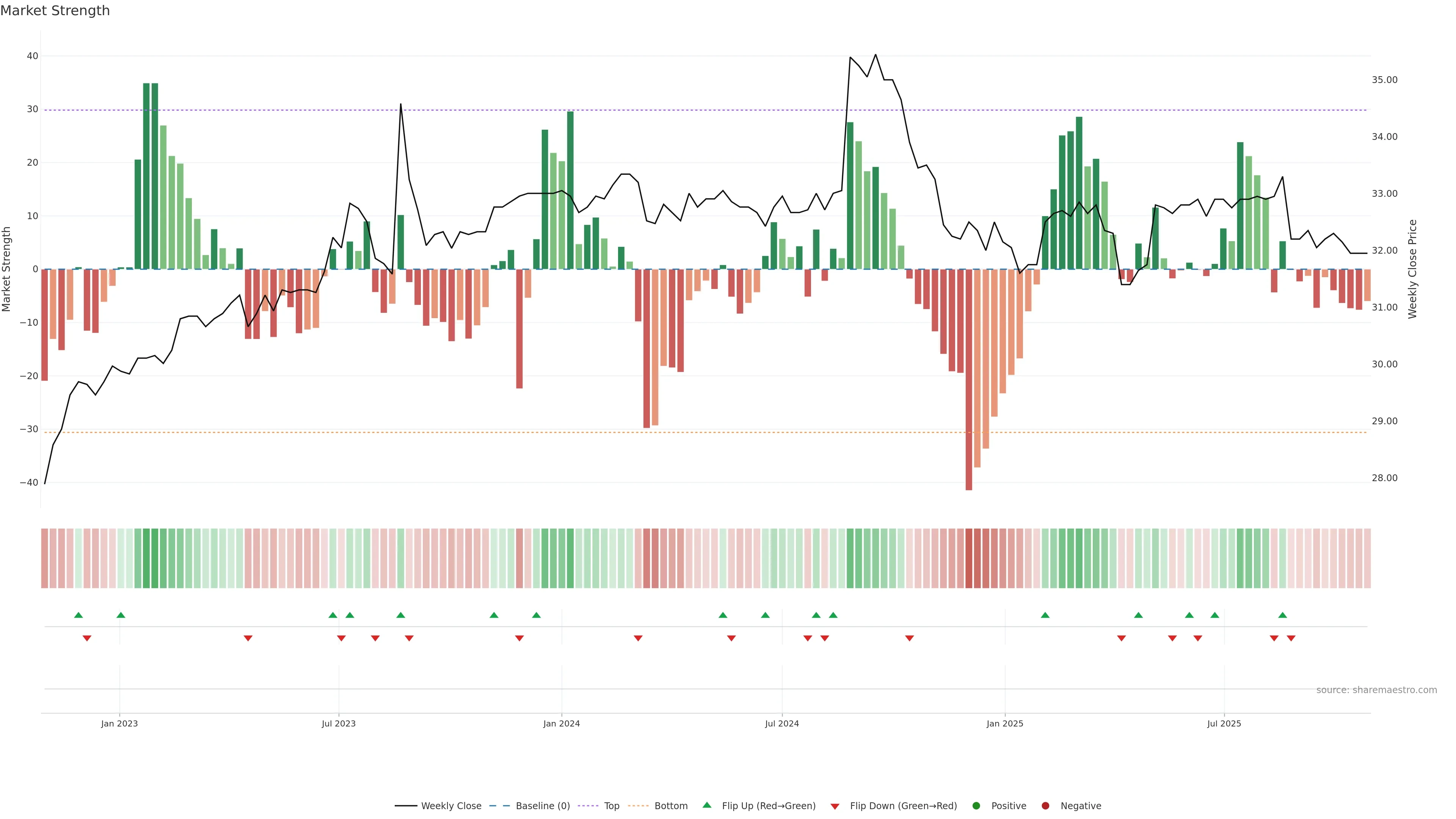Click the Jul 2025 x-axis label
The width and height of the screenshot is (1456, 819).
tap(1224, 723)
